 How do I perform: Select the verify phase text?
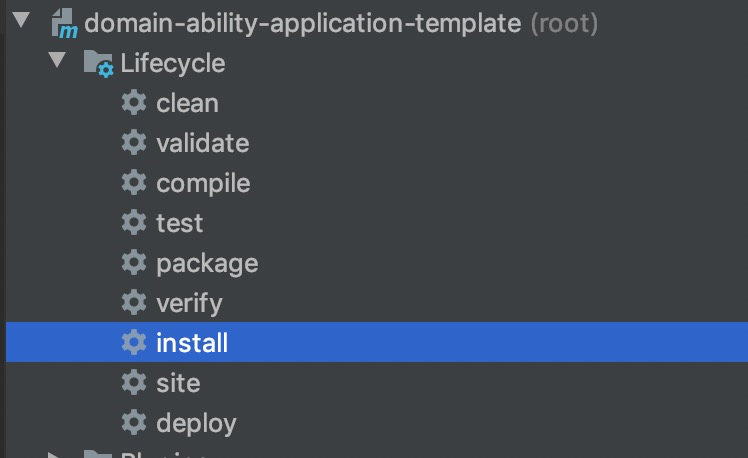(189, 303)
